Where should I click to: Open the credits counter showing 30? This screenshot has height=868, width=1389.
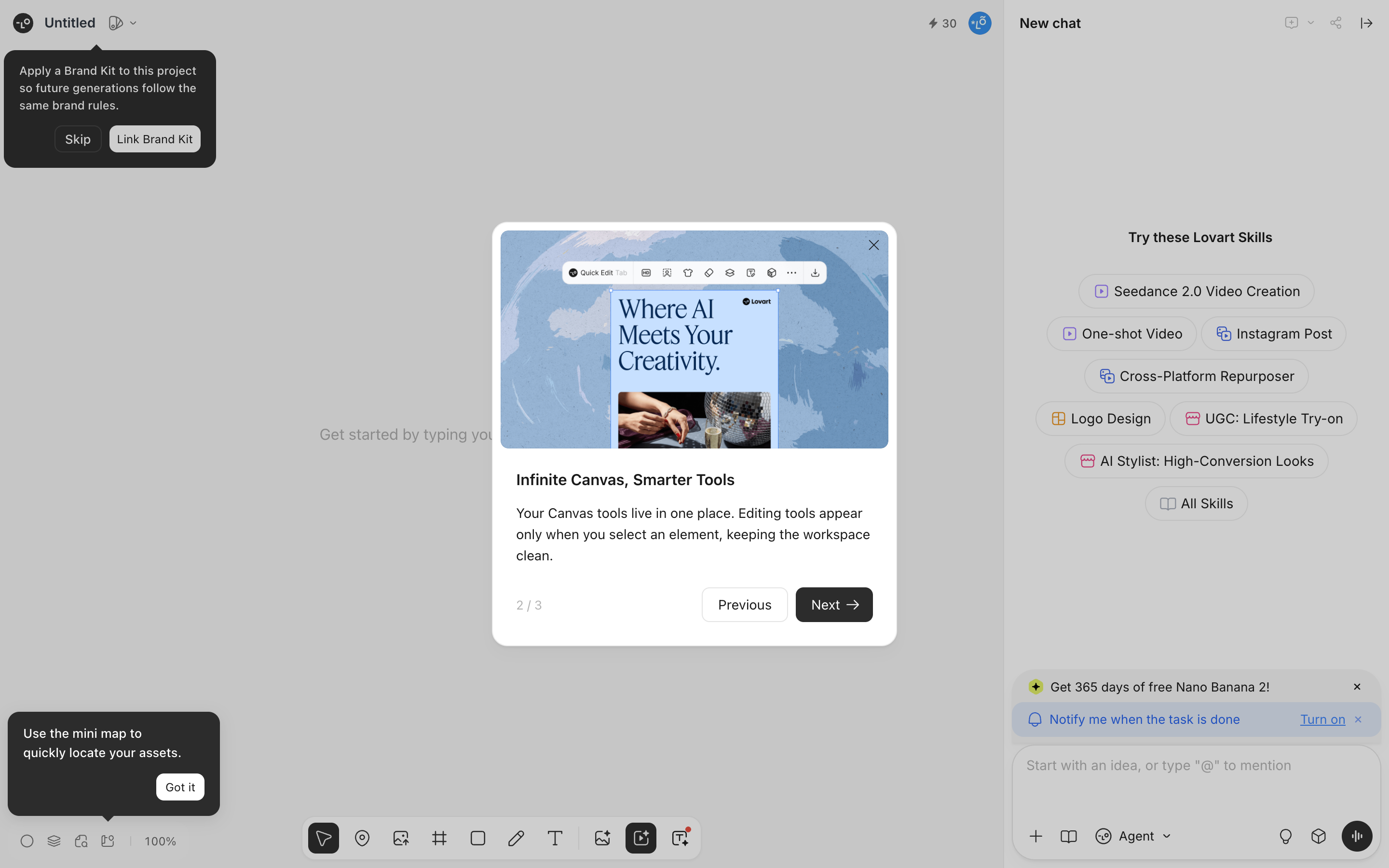point(942,23)
